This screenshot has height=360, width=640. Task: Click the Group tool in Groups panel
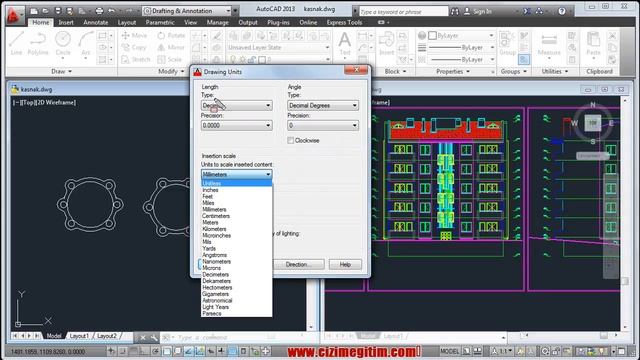pyautogui.click(x=507, y=44)
